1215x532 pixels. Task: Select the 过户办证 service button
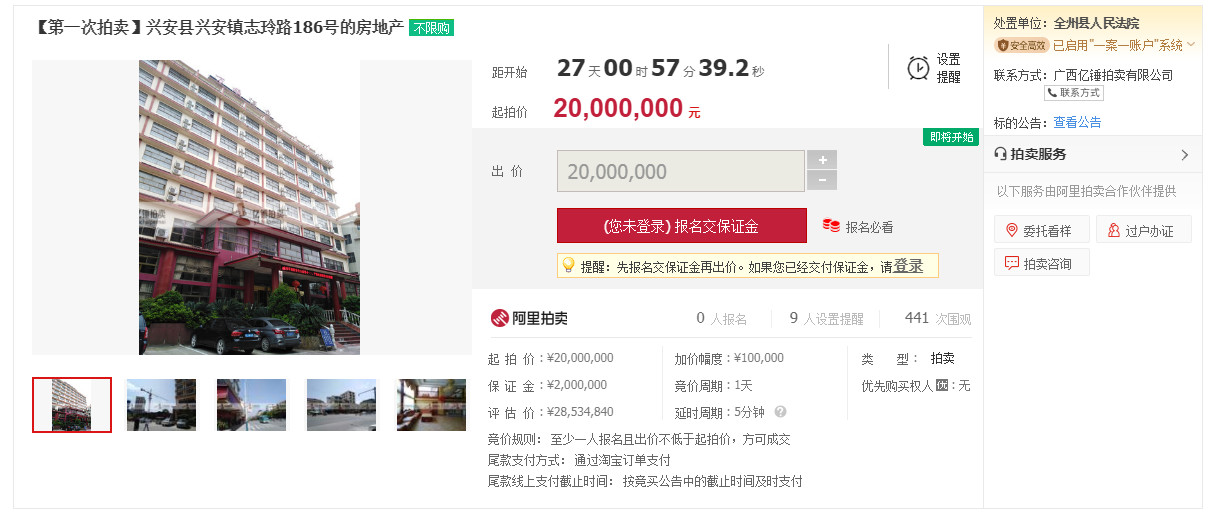coord(1142,230)
